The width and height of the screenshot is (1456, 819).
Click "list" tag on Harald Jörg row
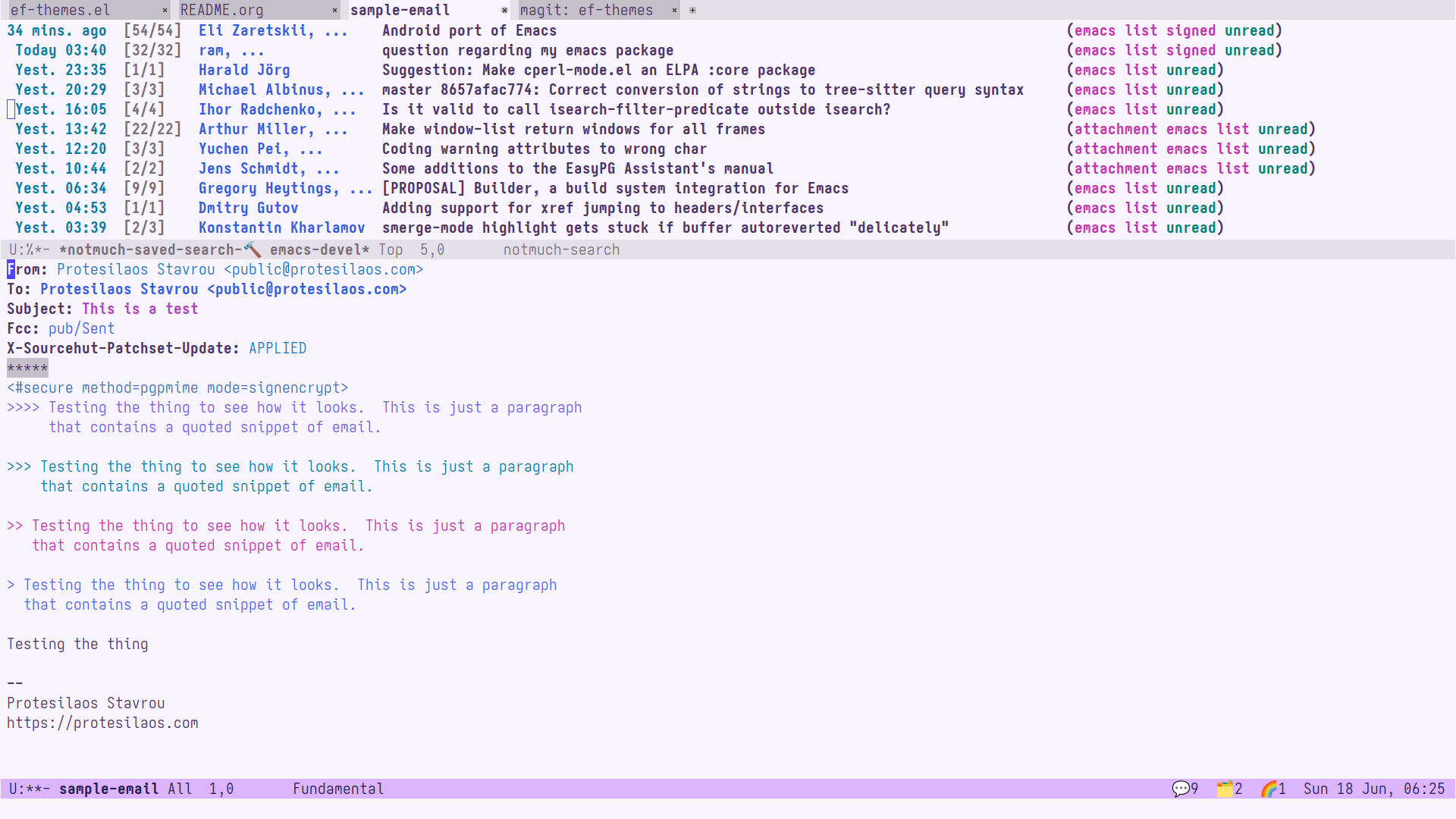click(1141, 70)
